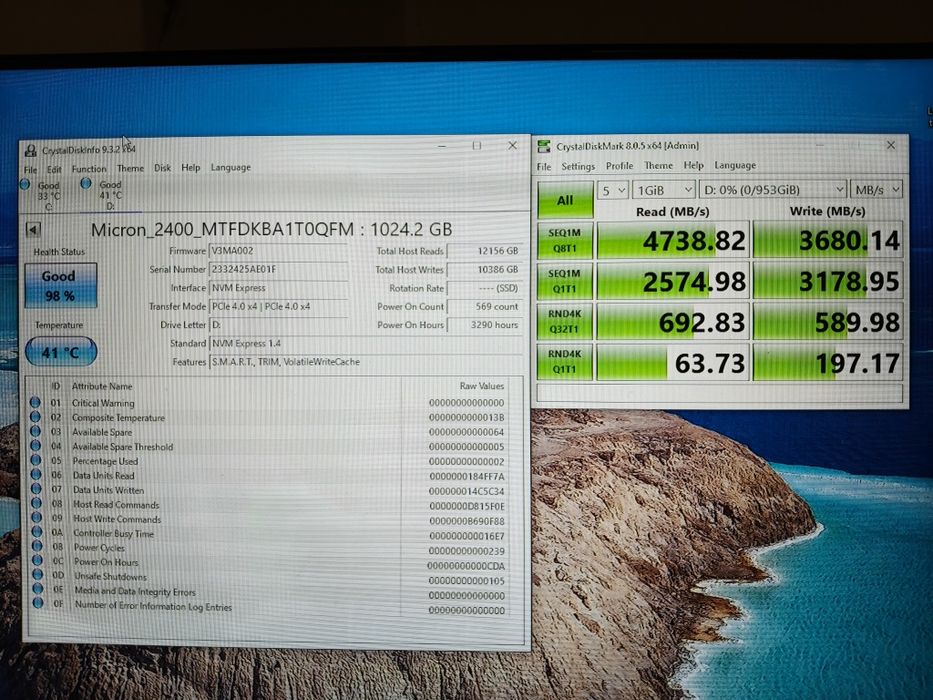Screen dimensions: 933x700
Task: Open the Help menu in CrystalDiskMark
Action: coord(693,165)
